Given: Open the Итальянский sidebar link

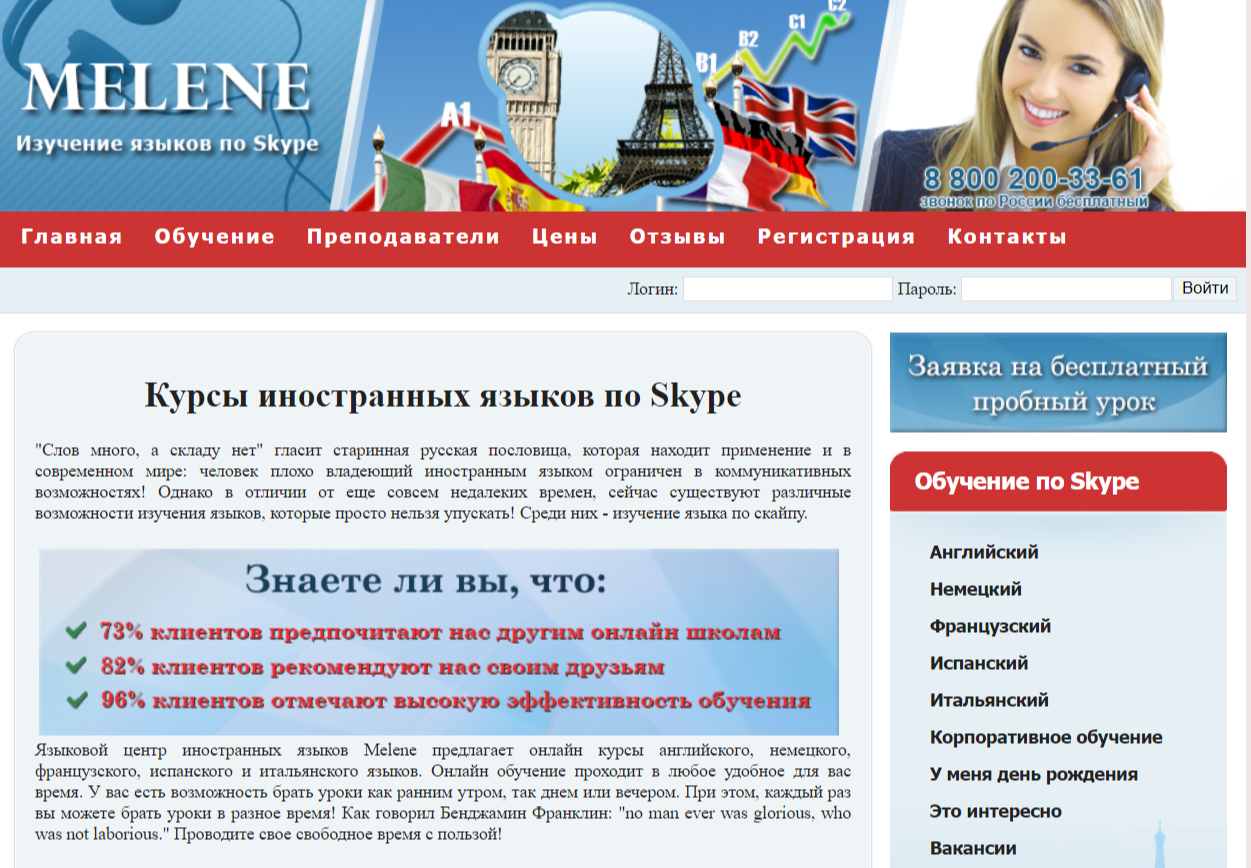Looking at the screenshot, I should click(989, 700).
